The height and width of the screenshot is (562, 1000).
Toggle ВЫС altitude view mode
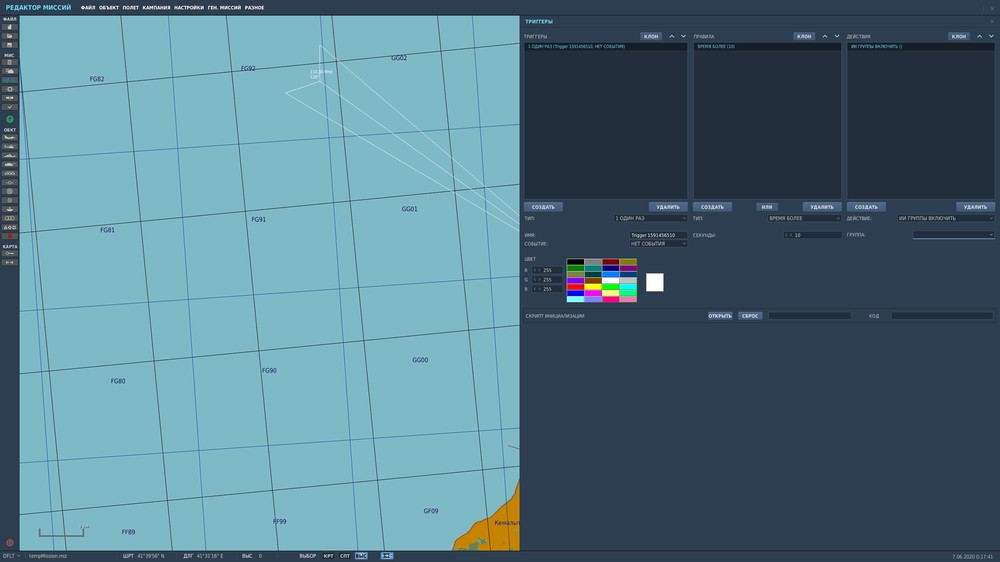click(x=361, y=556)
